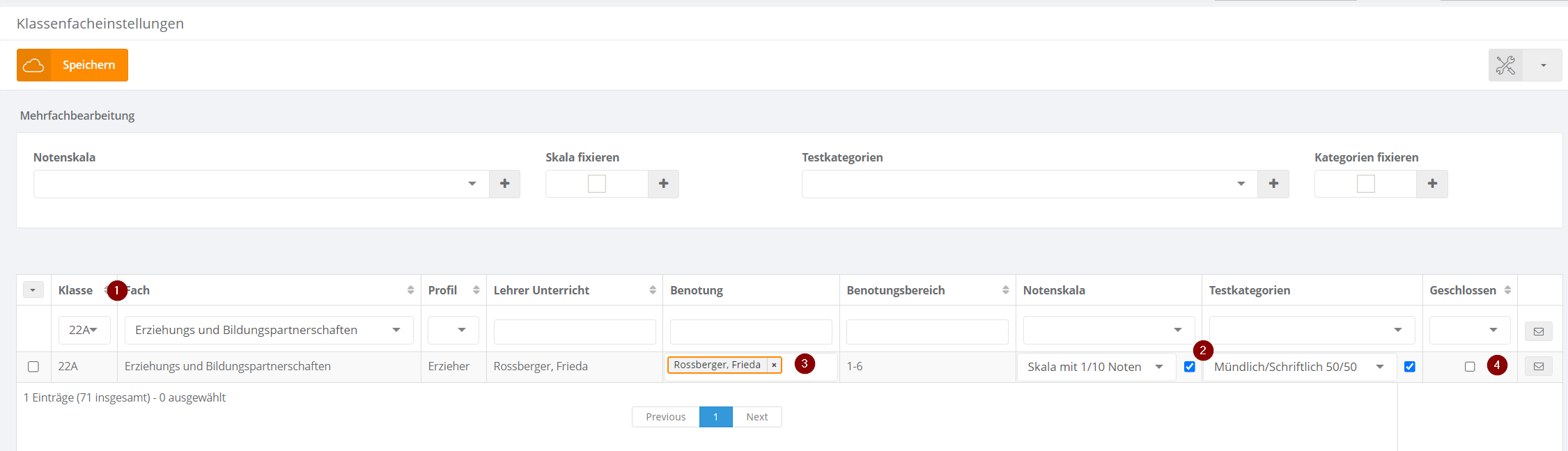Click the plus button next to Notenskala
The image size is (1568, 451).
click(x=505, y=184)
